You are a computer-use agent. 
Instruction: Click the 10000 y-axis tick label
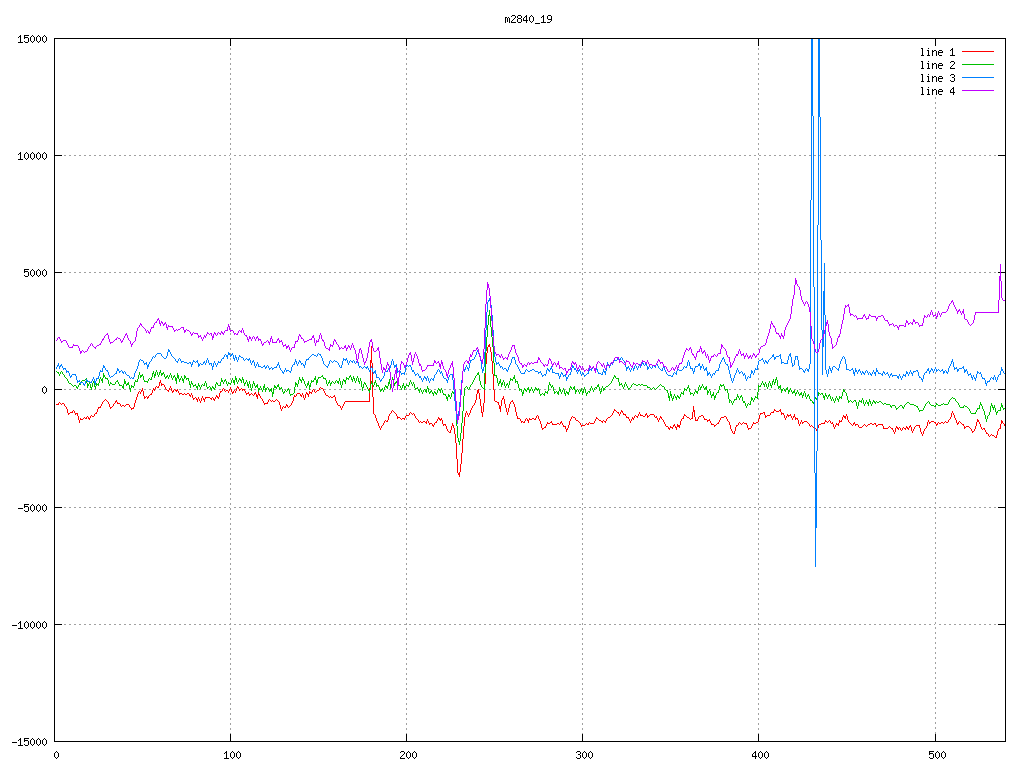pos(31,156)
